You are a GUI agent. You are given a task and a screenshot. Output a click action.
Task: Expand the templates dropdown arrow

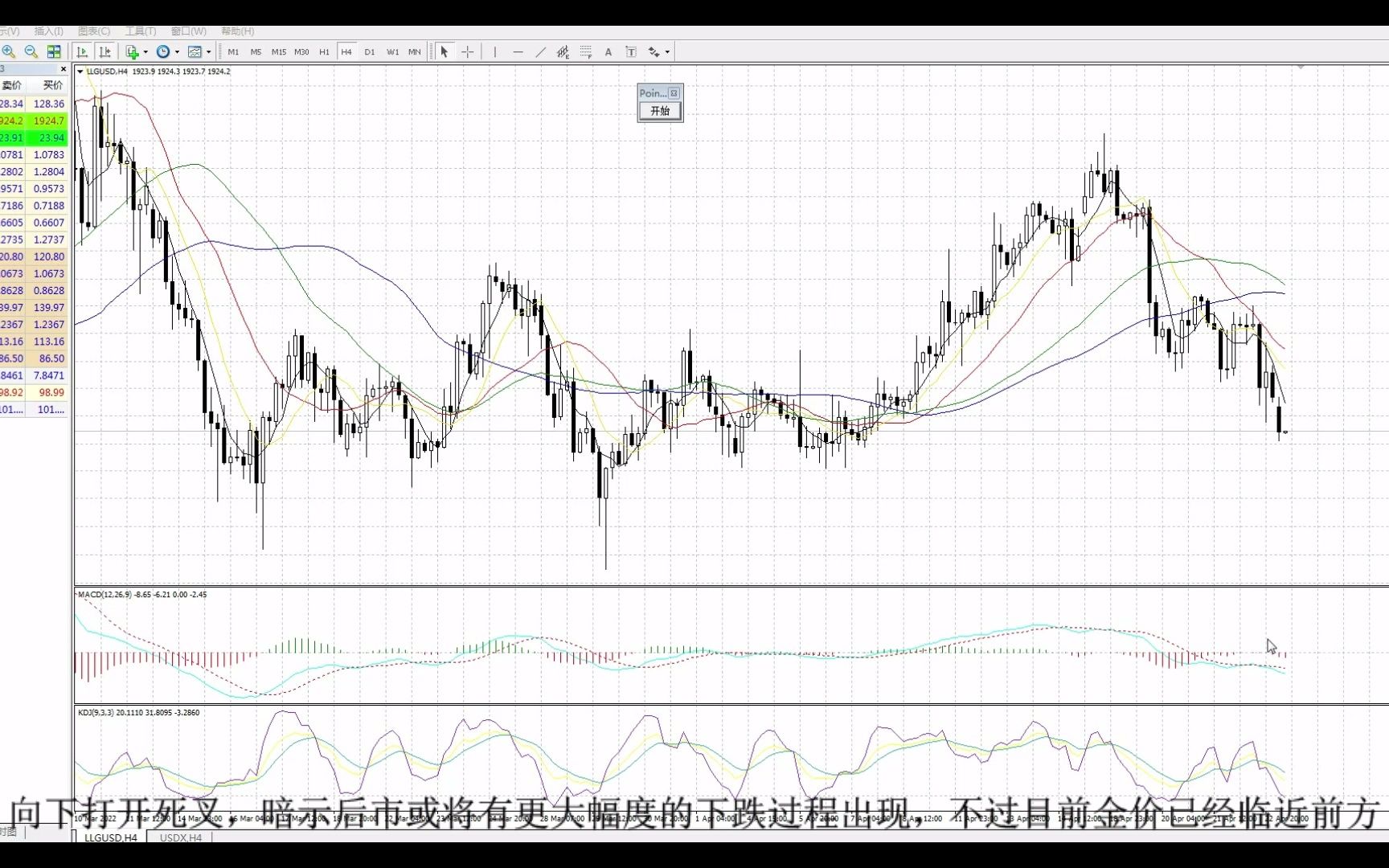pos(208,52)
